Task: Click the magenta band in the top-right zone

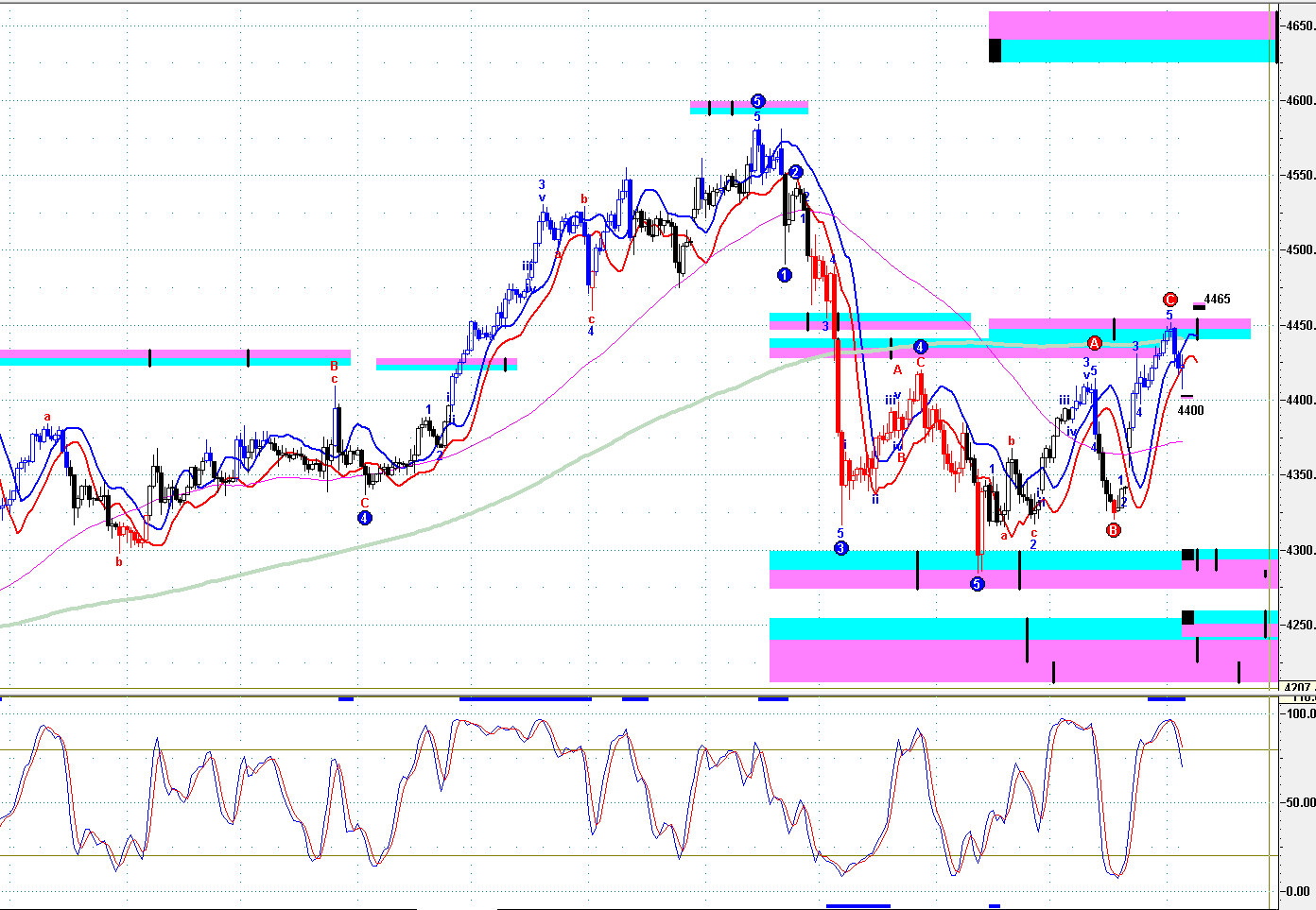Action: pyautogui.click(x=1132, y=26)
